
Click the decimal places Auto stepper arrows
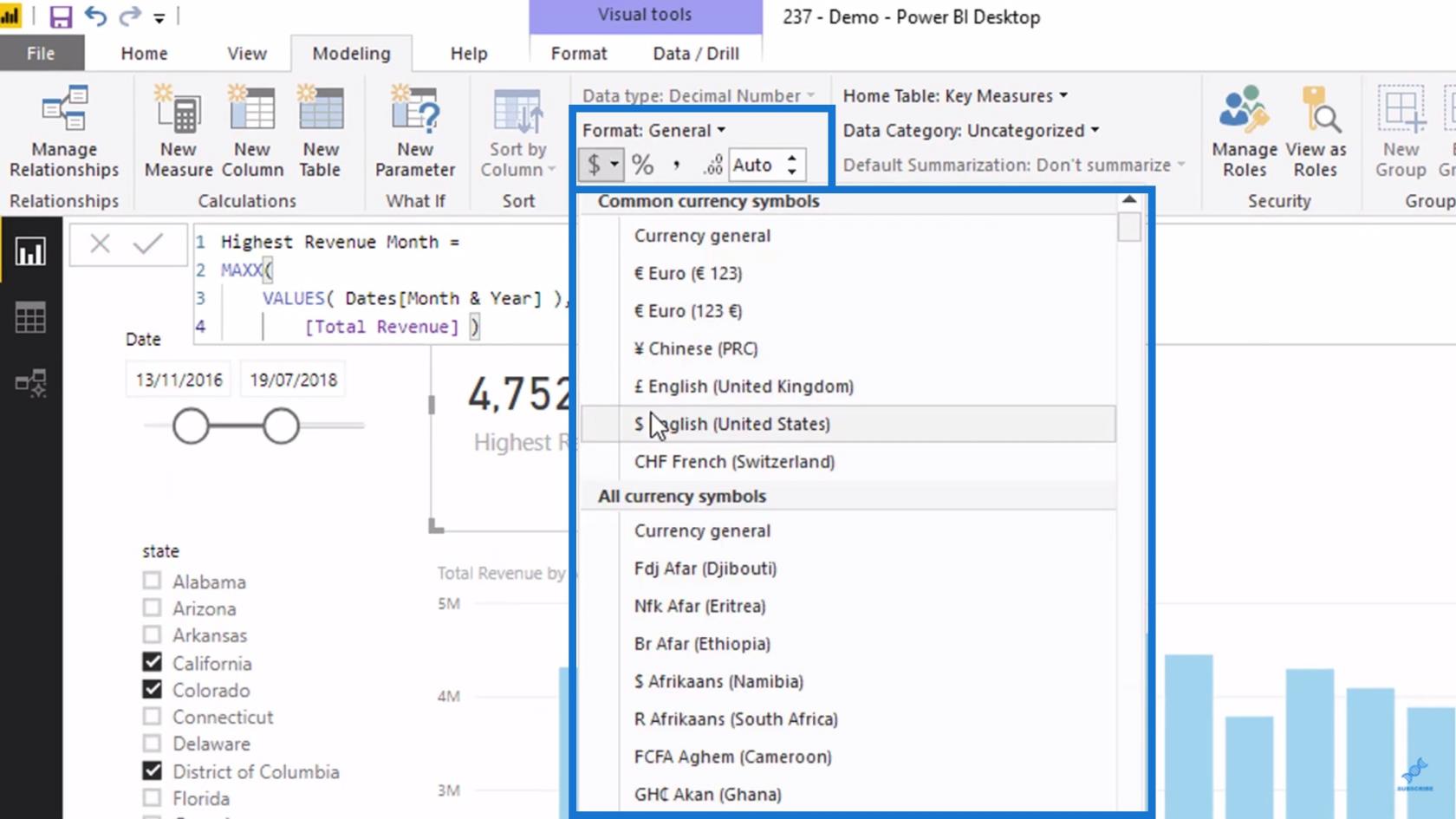tap(791, 165)
